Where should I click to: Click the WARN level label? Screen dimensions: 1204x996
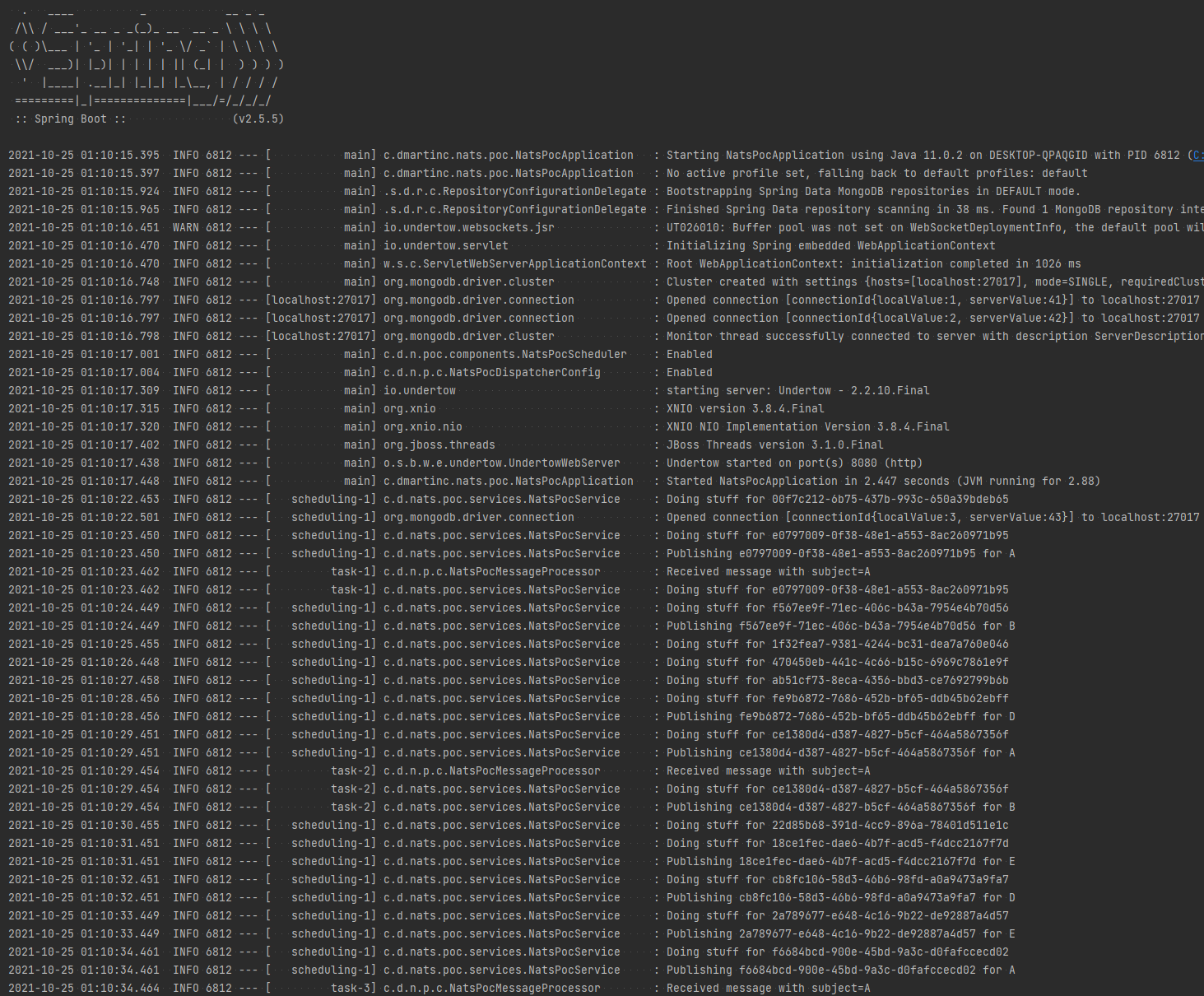pos(186,228)
